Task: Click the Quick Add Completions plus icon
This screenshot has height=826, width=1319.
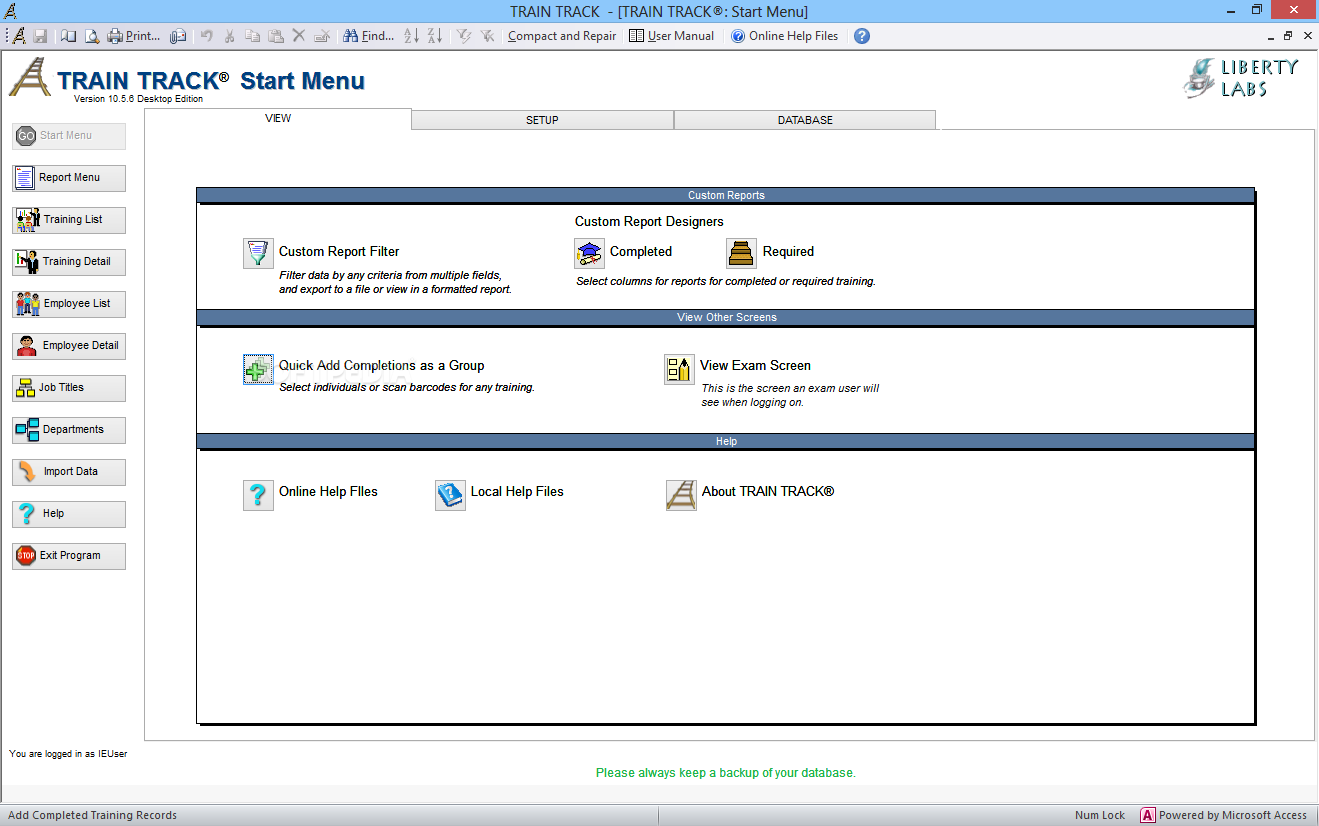Action: pos(258,369)
